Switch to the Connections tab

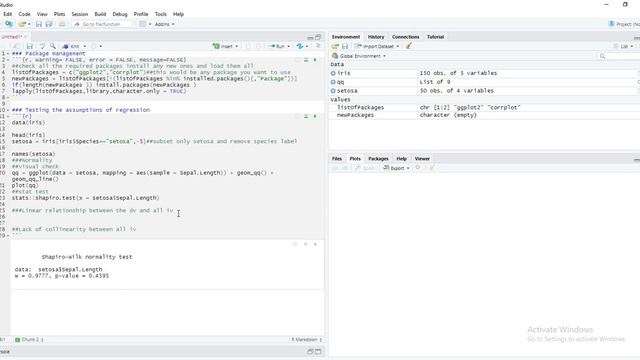(x=405, y=37)
